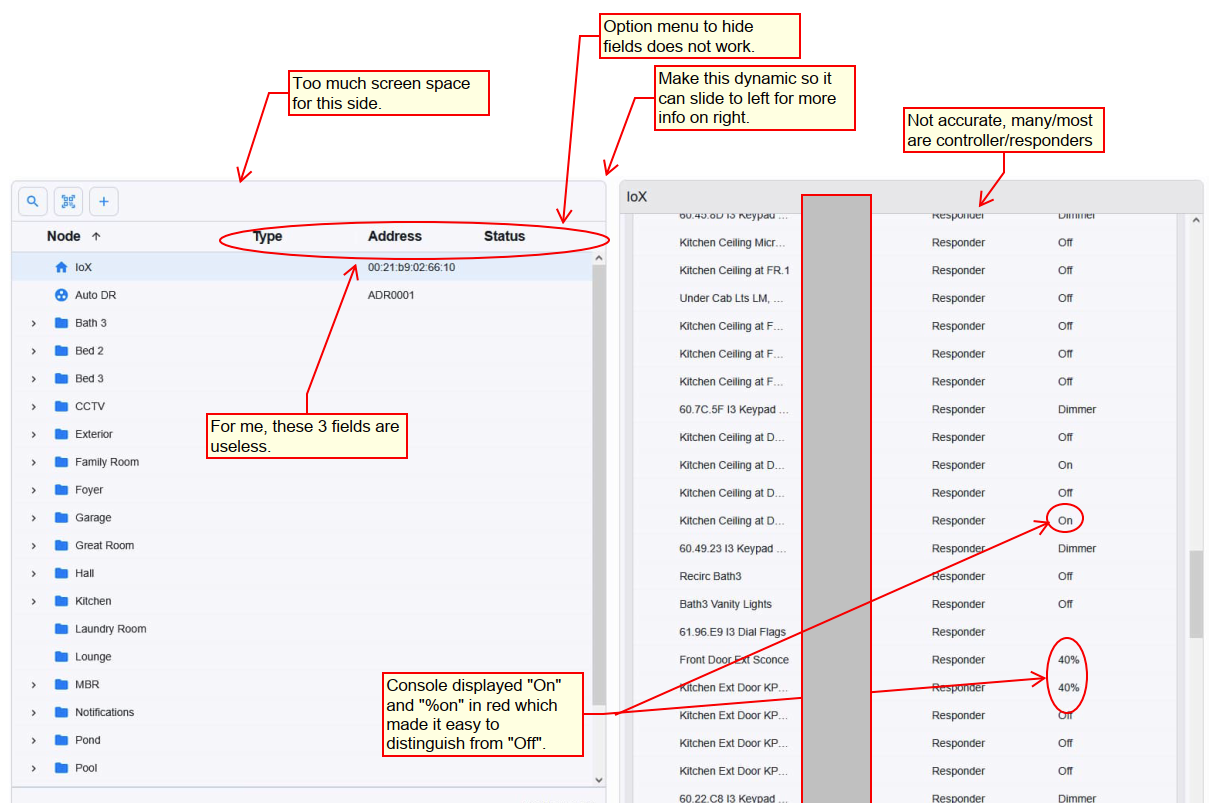This screenshot has height=803, width=1231.
Task: Click the tree panel vertical scrollbar thumb
Action: [x=599, y=485]
